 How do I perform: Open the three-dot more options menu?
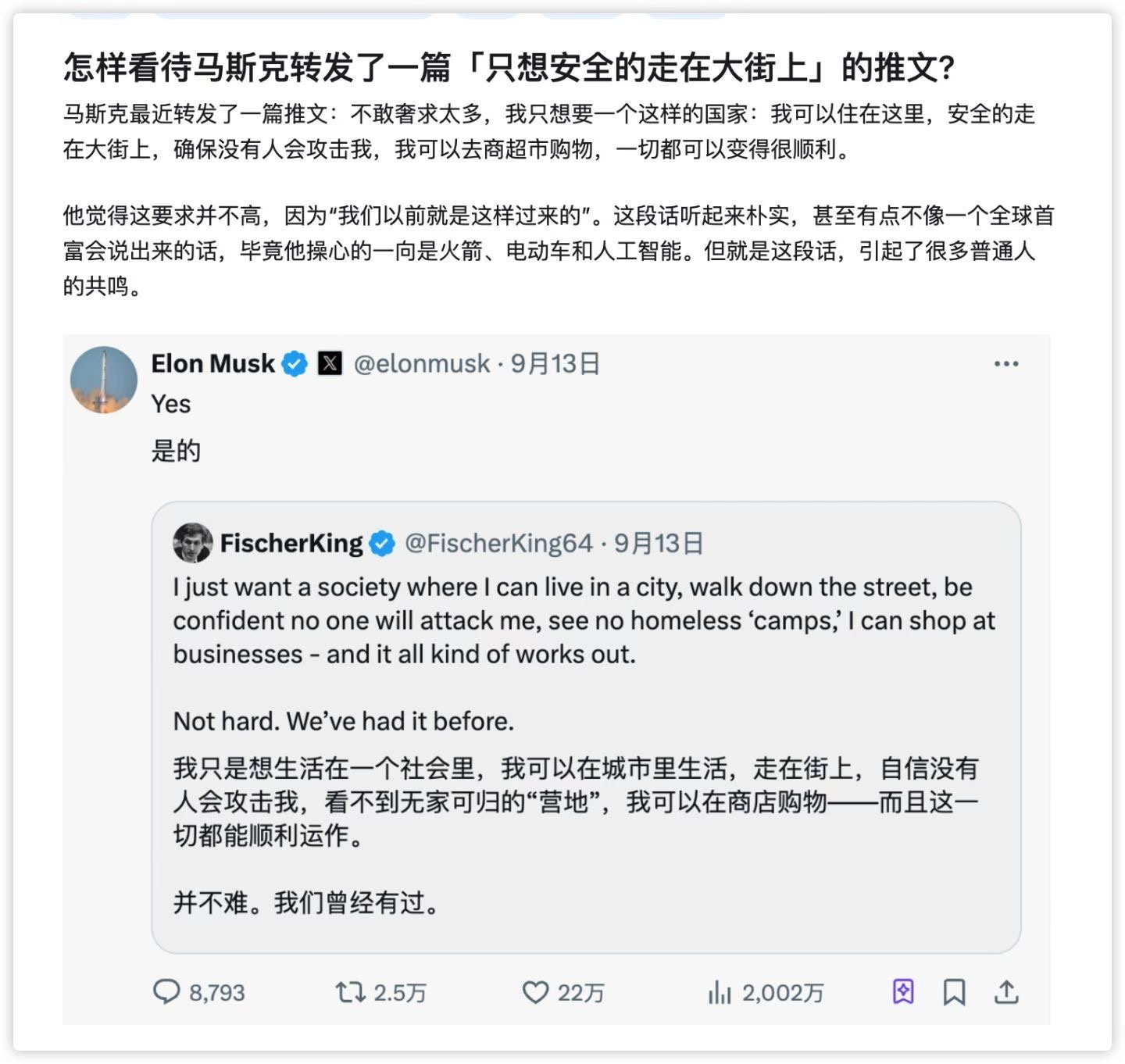(1005, 364)
